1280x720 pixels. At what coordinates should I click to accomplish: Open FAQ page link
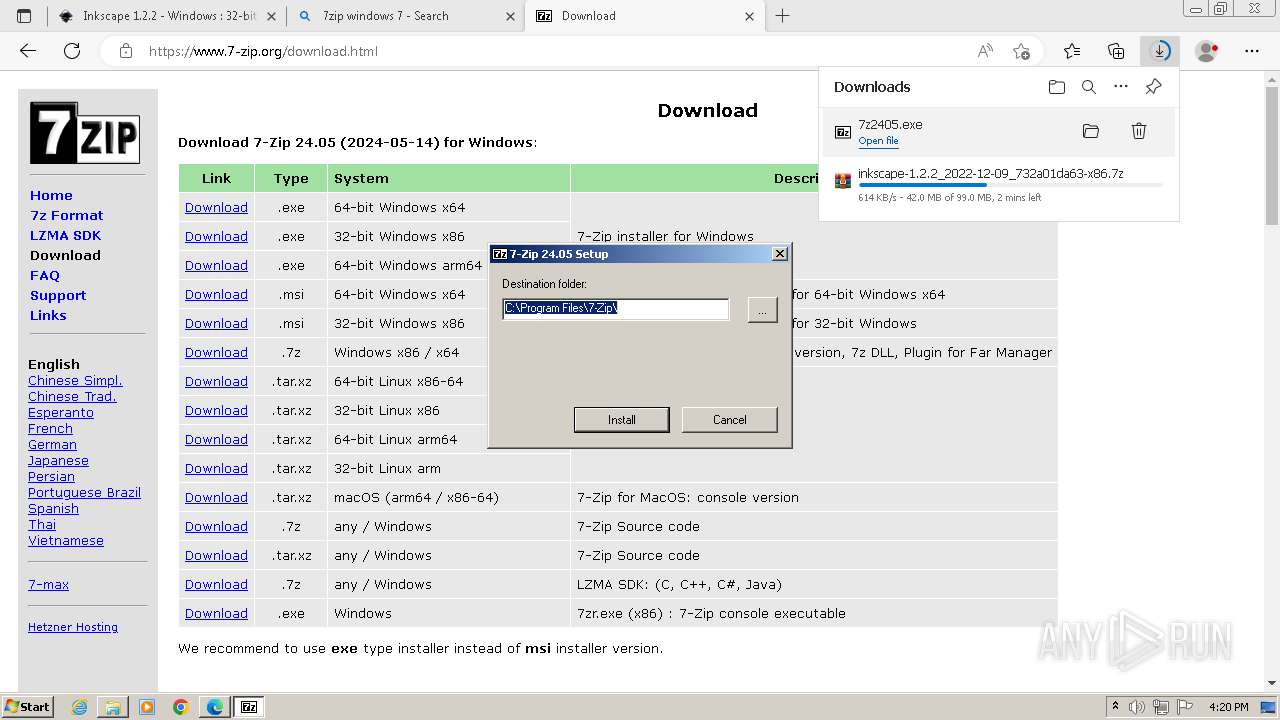(45, 275)
